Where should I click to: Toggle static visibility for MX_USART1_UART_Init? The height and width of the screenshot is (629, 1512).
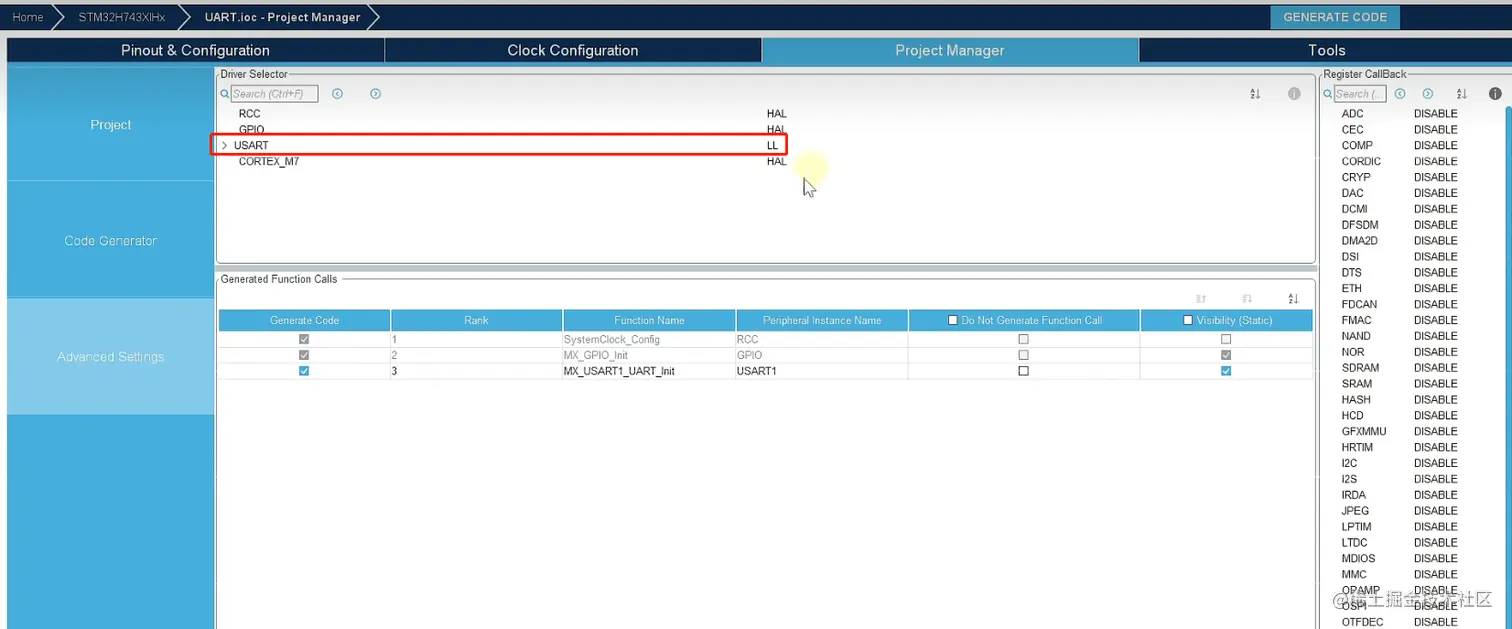1226,371
